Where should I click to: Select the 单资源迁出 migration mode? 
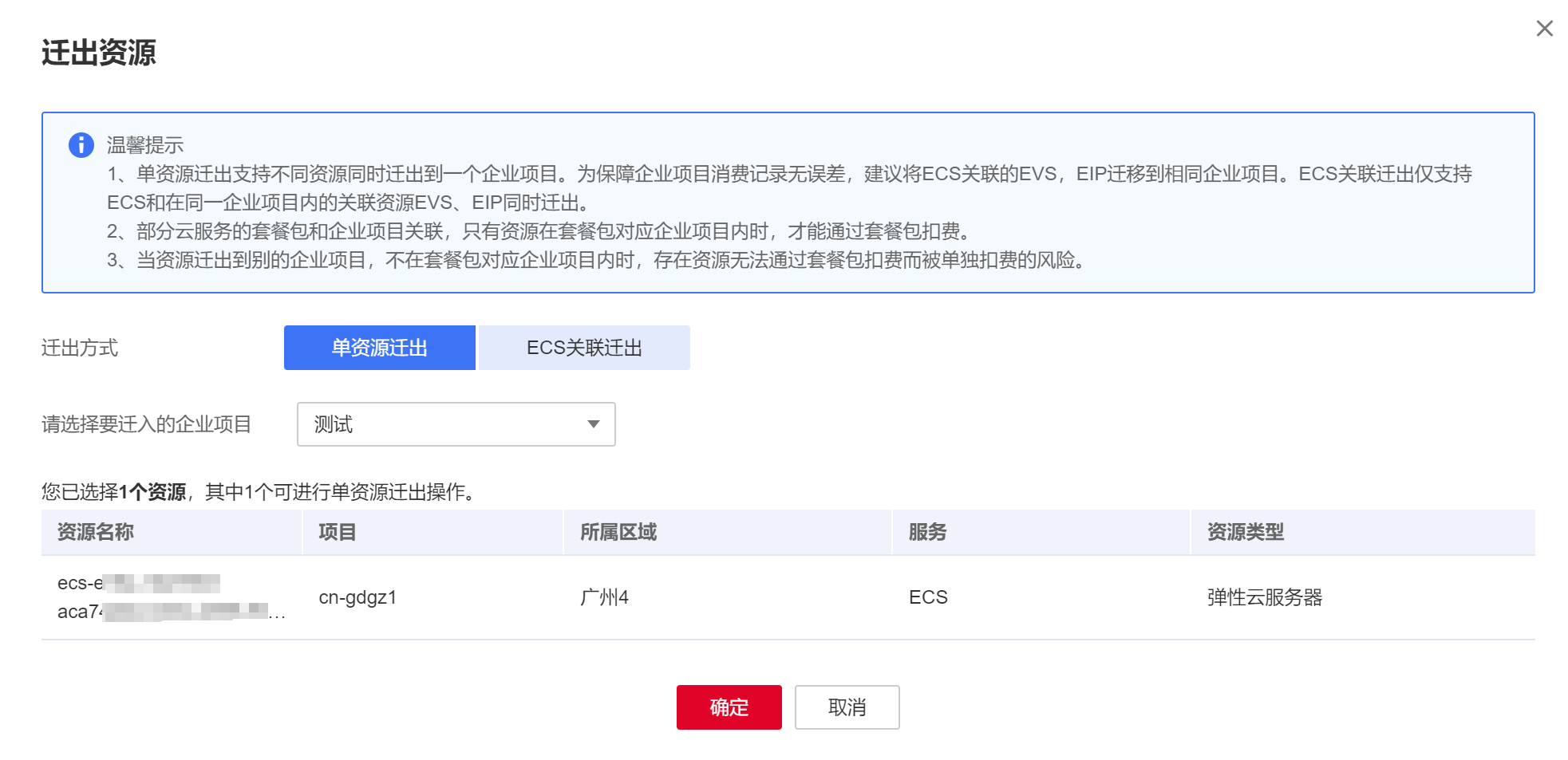(x=379, y=348)
